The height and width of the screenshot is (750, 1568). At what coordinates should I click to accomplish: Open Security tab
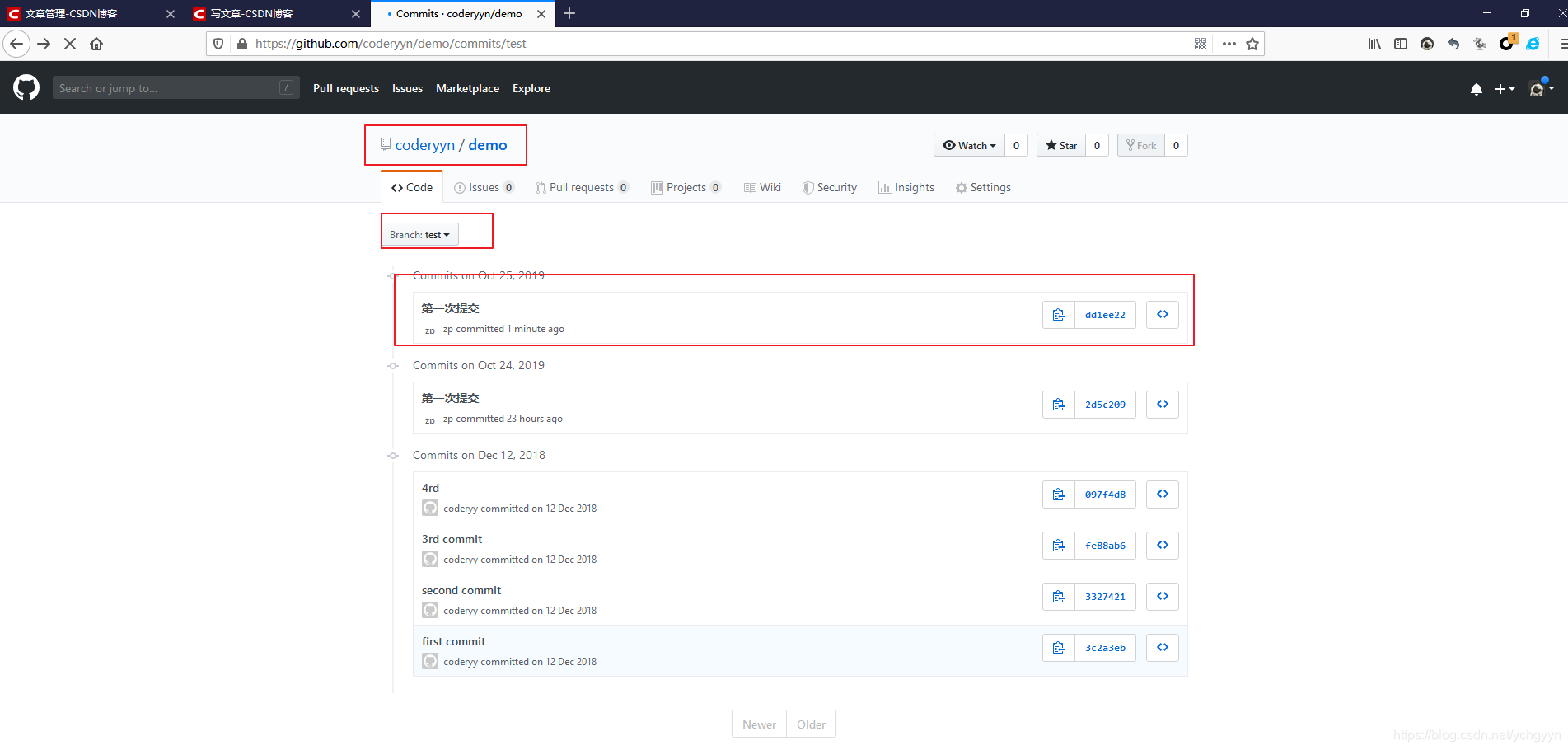(830, 187)
